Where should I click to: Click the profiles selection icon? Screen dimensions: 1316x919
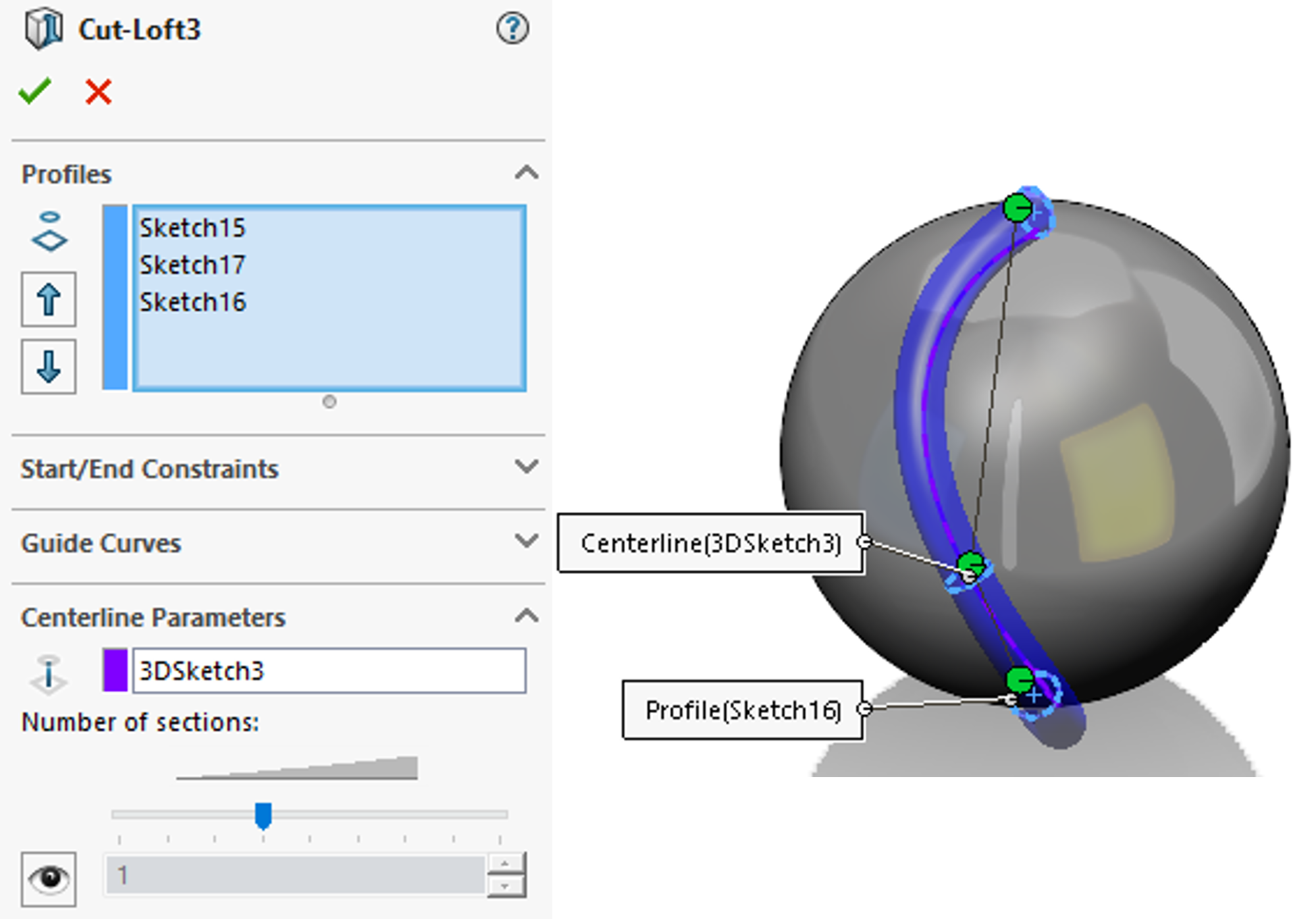coord(50,232)
